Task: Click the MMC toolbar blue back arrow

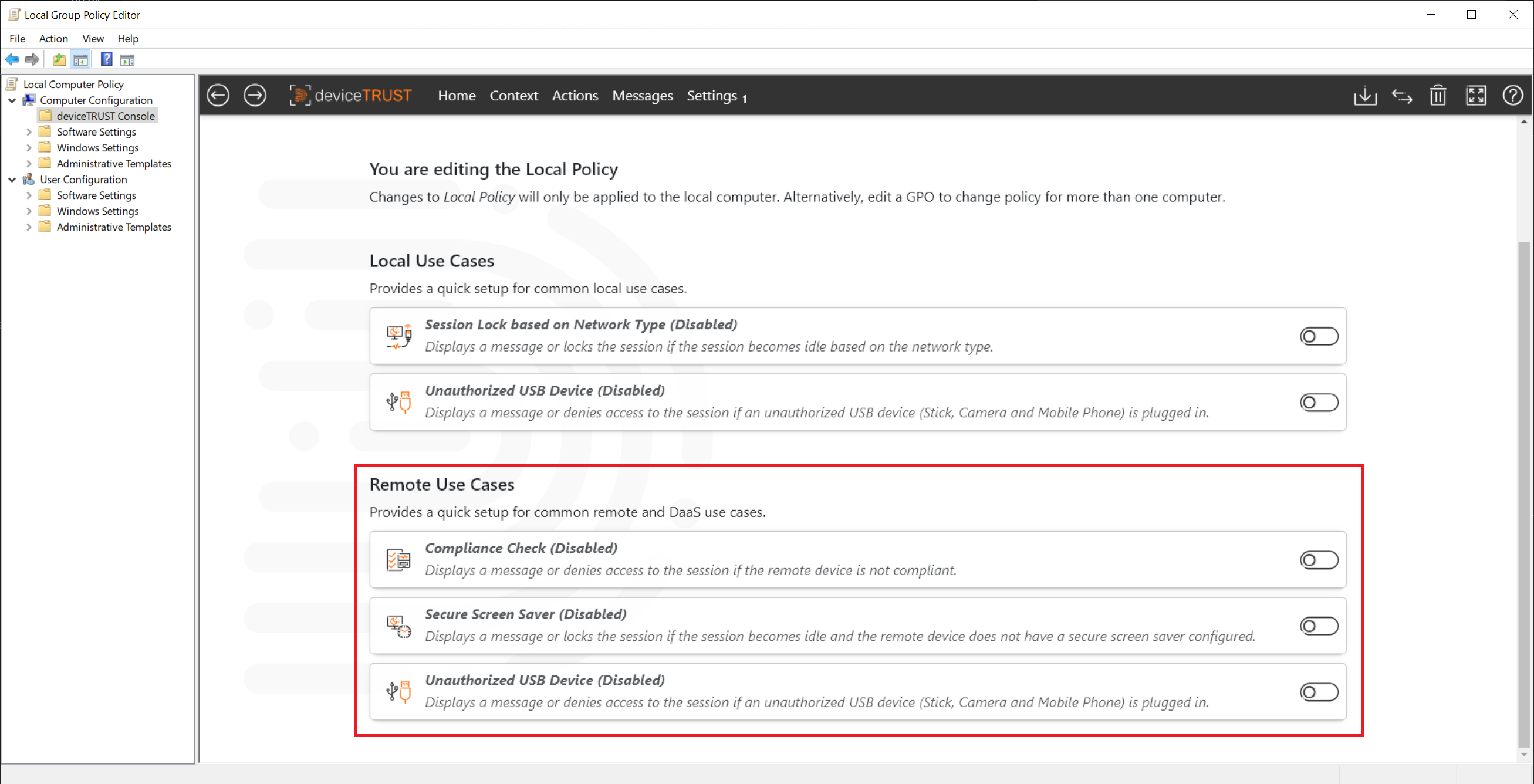Action: [12, 59]
